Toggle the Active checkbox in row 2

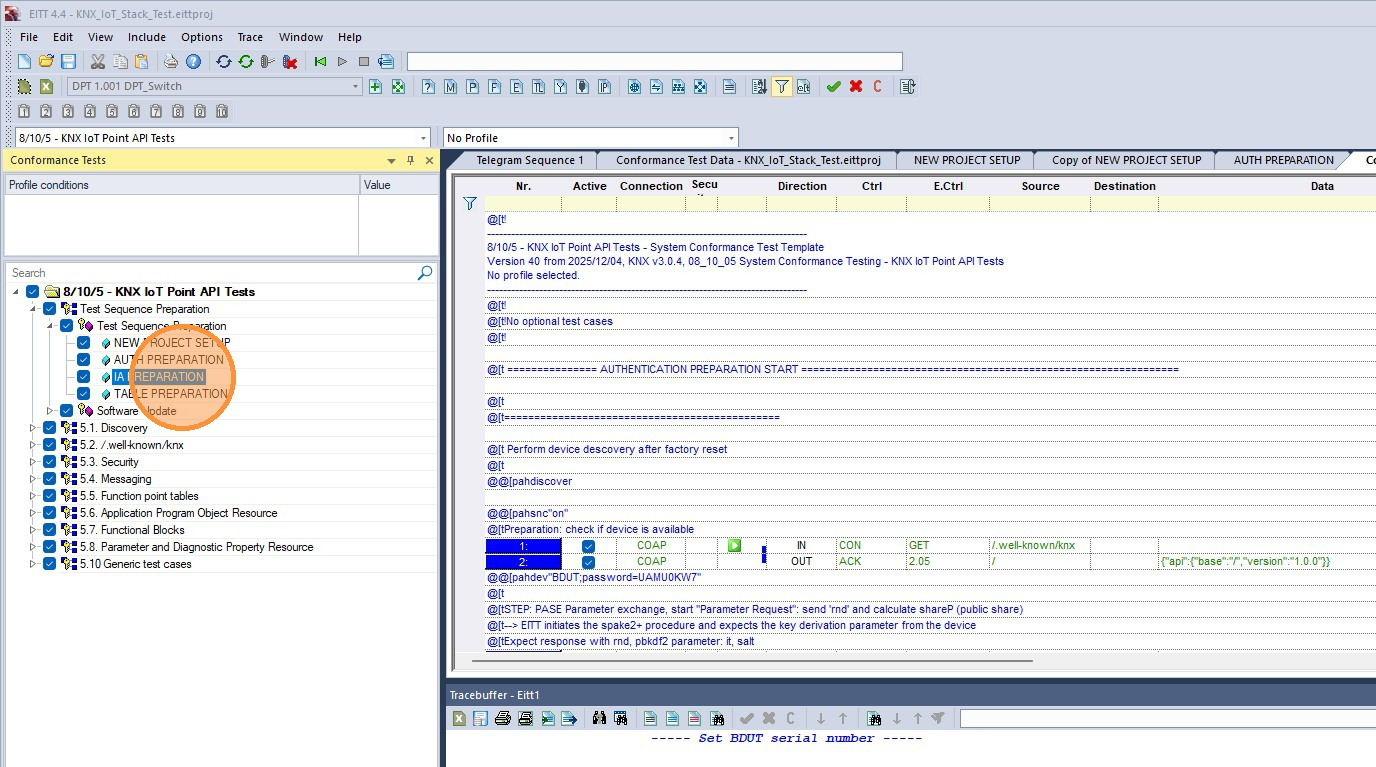pos(588,562)
